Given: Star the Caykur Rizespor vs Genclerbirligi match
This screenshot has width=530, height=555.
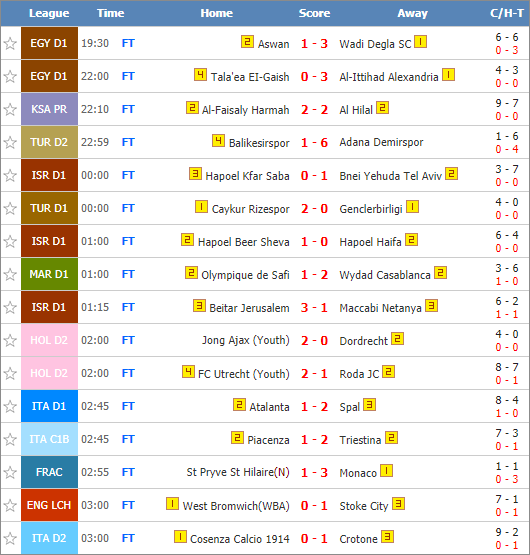Looking at the screenshot, I should [x=10, y=208].
